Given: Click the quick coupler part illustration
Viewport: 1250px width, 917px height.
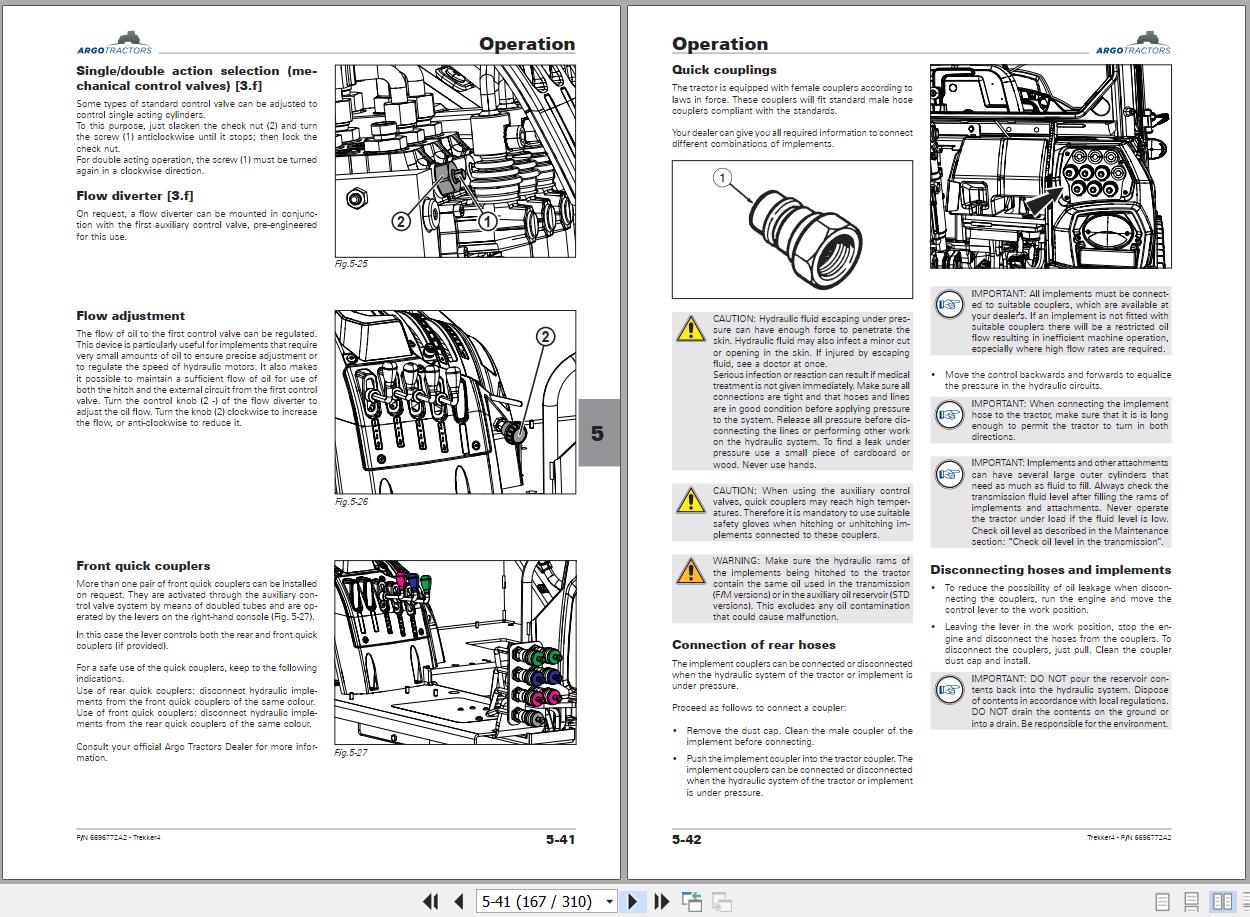Looking at the screenshot, I should tap(792, 229).
